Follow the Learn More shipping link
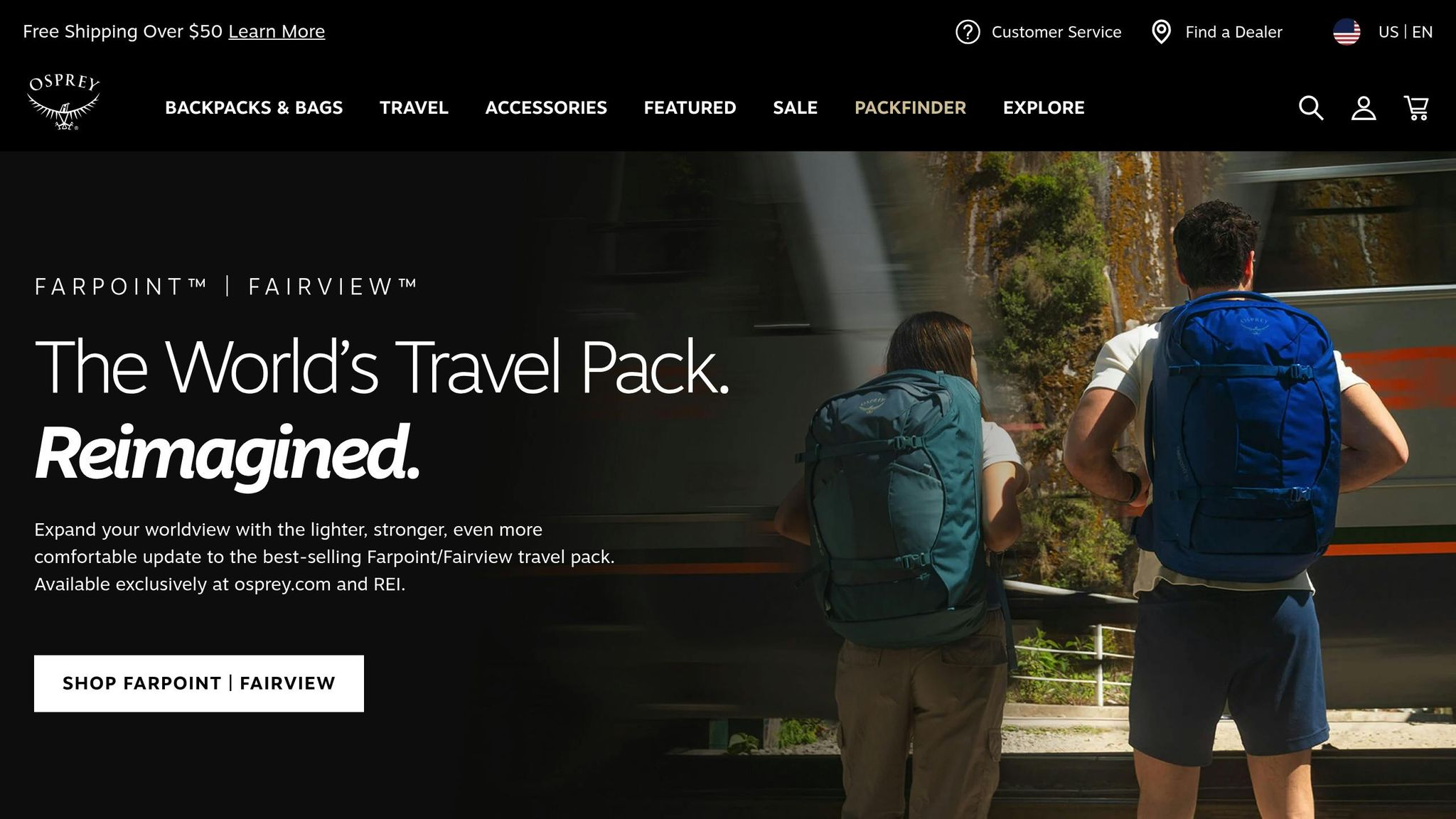The height and width of the screenshot is (819, 1456). (277, 31)
